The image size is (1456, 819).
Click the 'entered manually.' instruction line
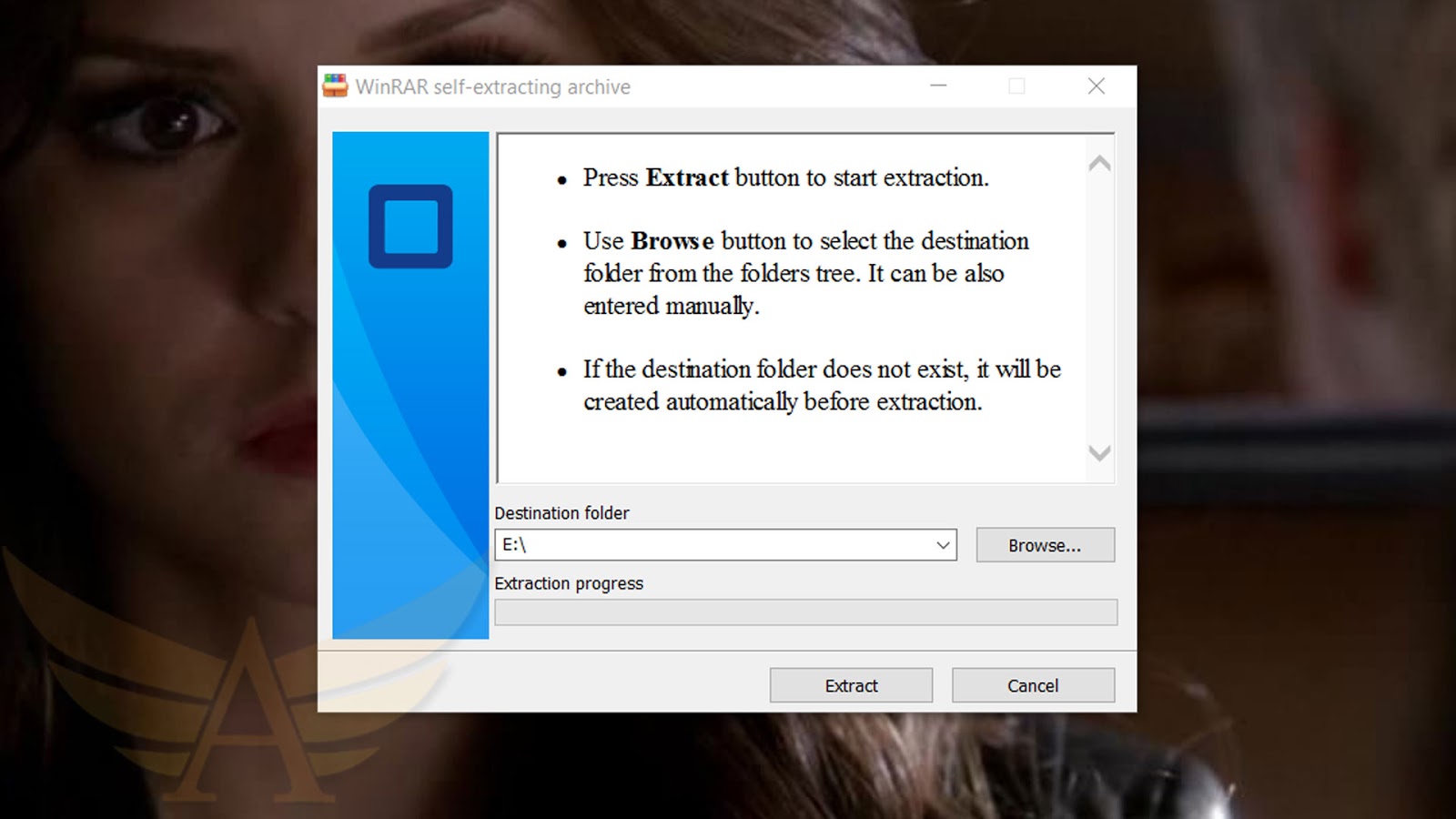click(672, 306)
